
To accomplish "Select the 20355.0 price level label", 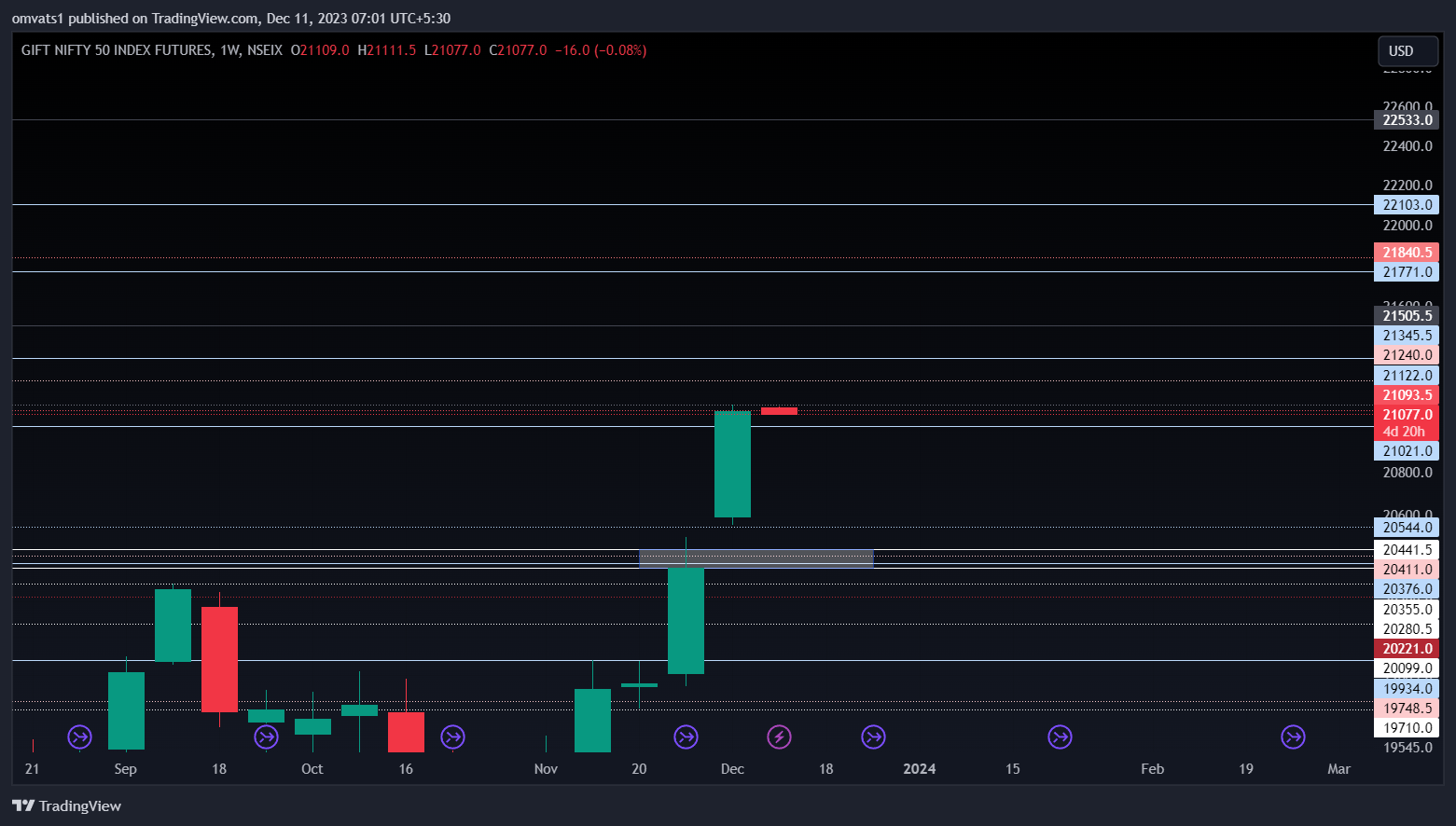I will pyautogui.click(x=1407, y=610).
